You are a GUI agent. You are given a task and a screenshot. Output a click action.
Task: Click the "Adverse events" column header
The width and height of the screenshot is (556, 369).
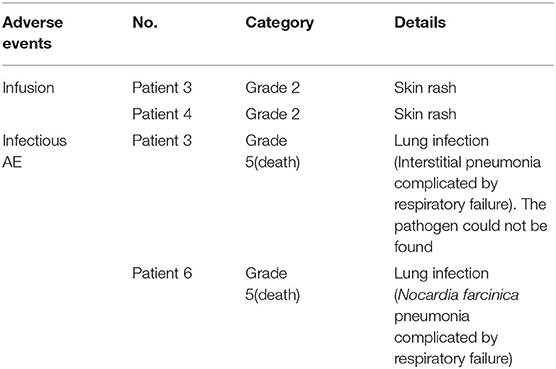[x=33, y=33]
